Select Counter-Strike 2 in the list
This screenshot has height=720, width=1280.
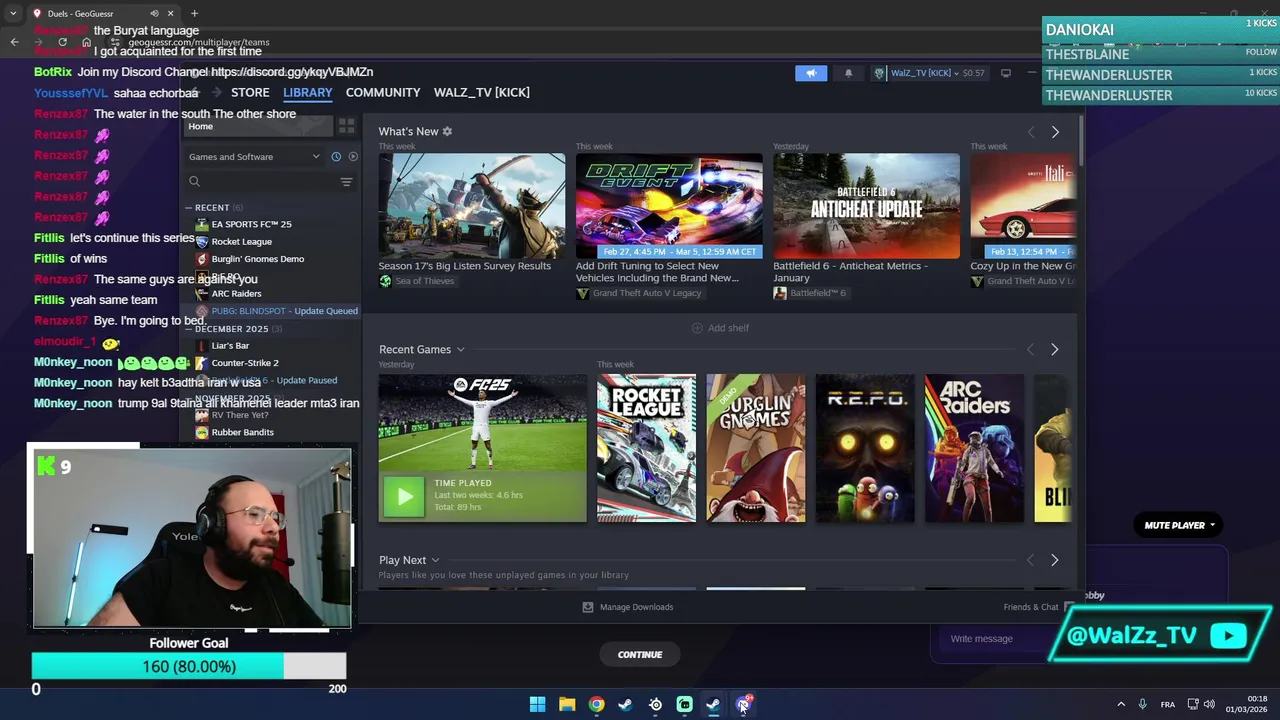coord(245,363)
